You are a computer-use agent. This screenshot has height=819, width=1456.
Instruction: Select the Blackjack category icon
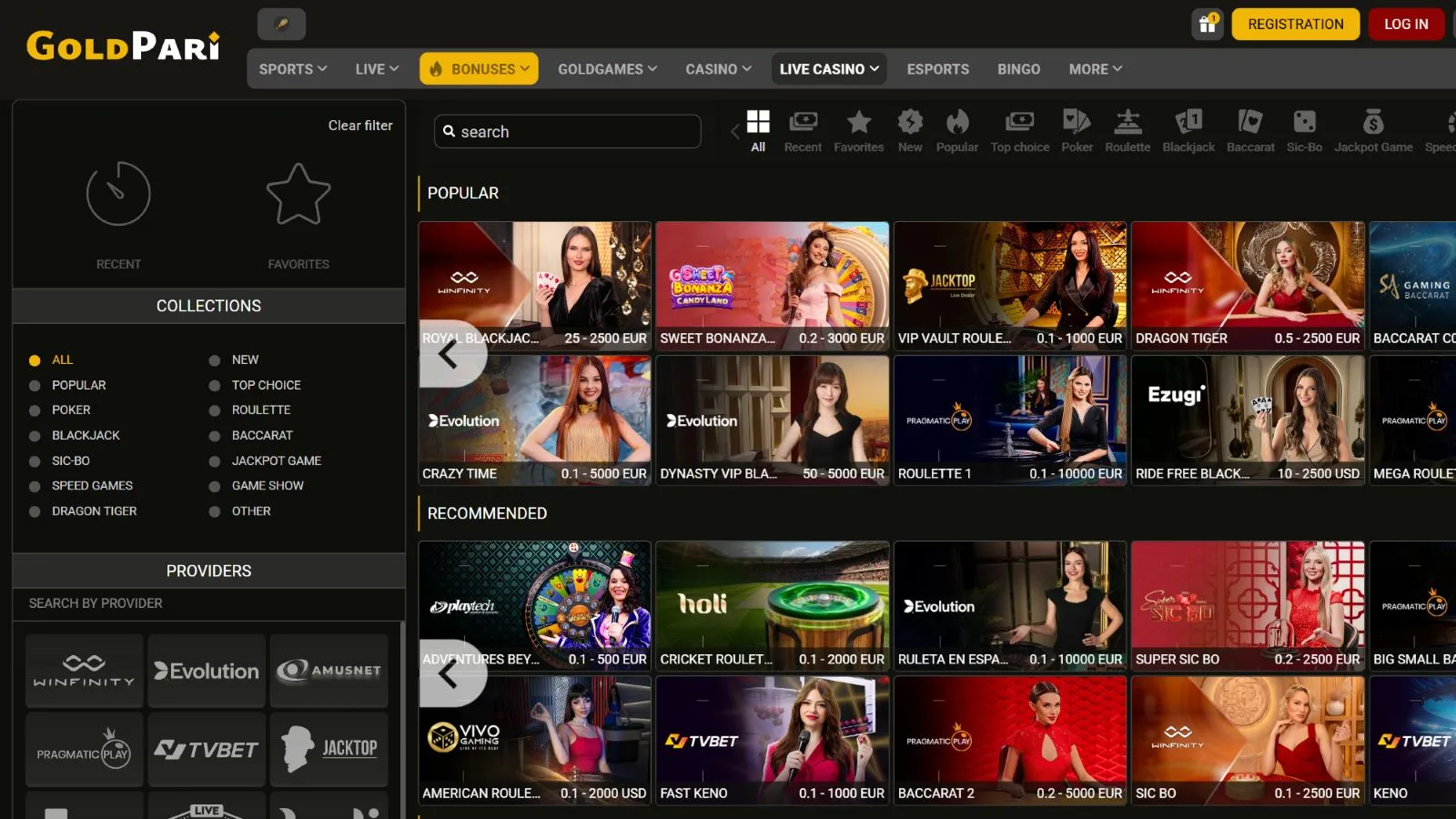1188,122
